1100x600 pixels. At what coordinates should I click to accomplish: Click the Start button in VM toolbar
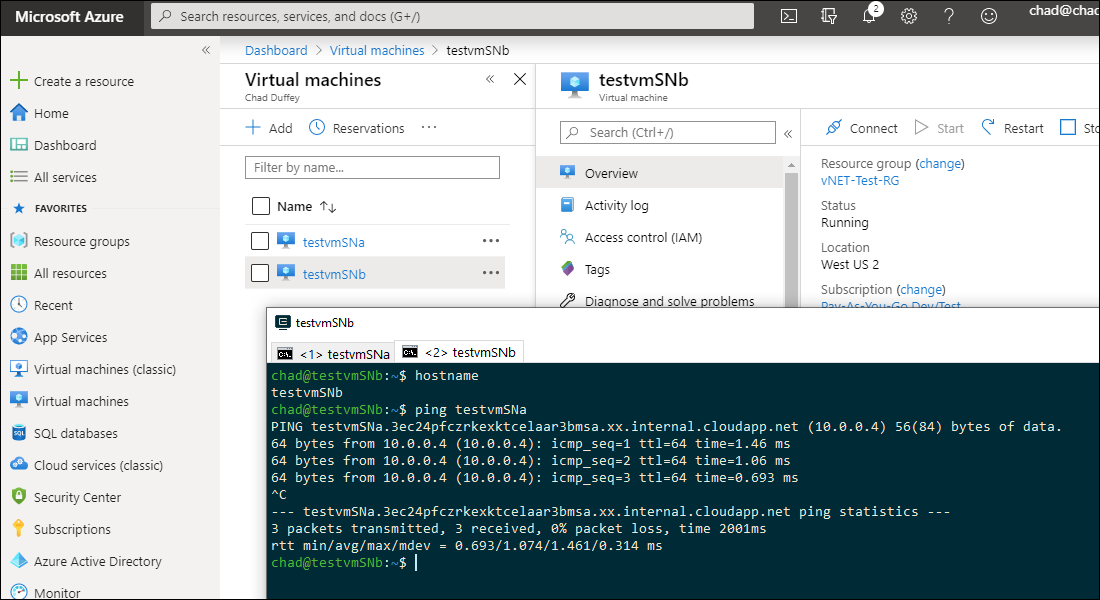pos(939,128)
